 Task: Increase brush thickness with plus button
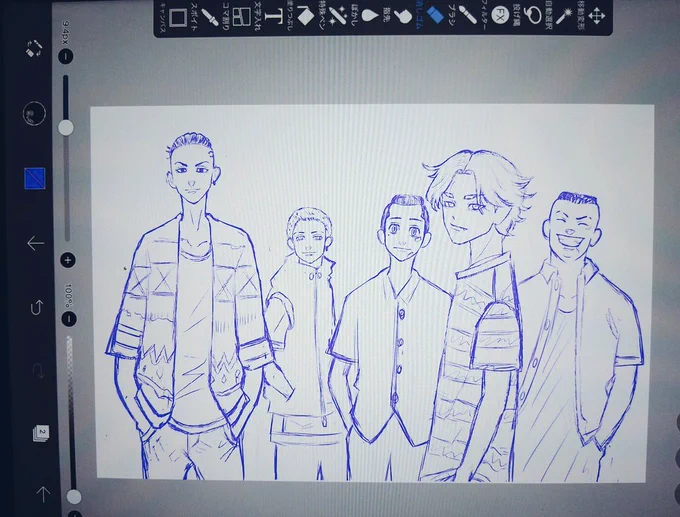(68, 260)
